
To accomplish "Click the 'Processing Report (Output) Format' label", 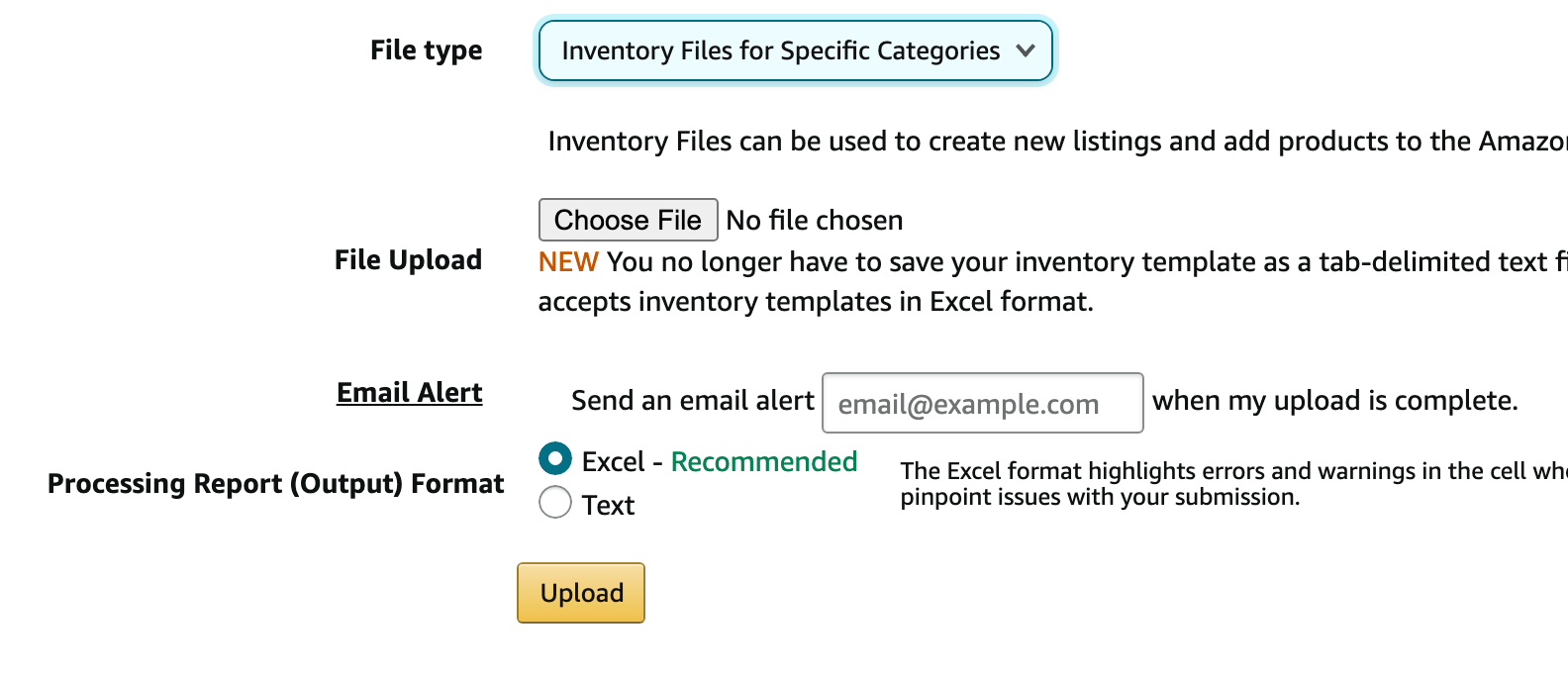I will tap(275, 484).
